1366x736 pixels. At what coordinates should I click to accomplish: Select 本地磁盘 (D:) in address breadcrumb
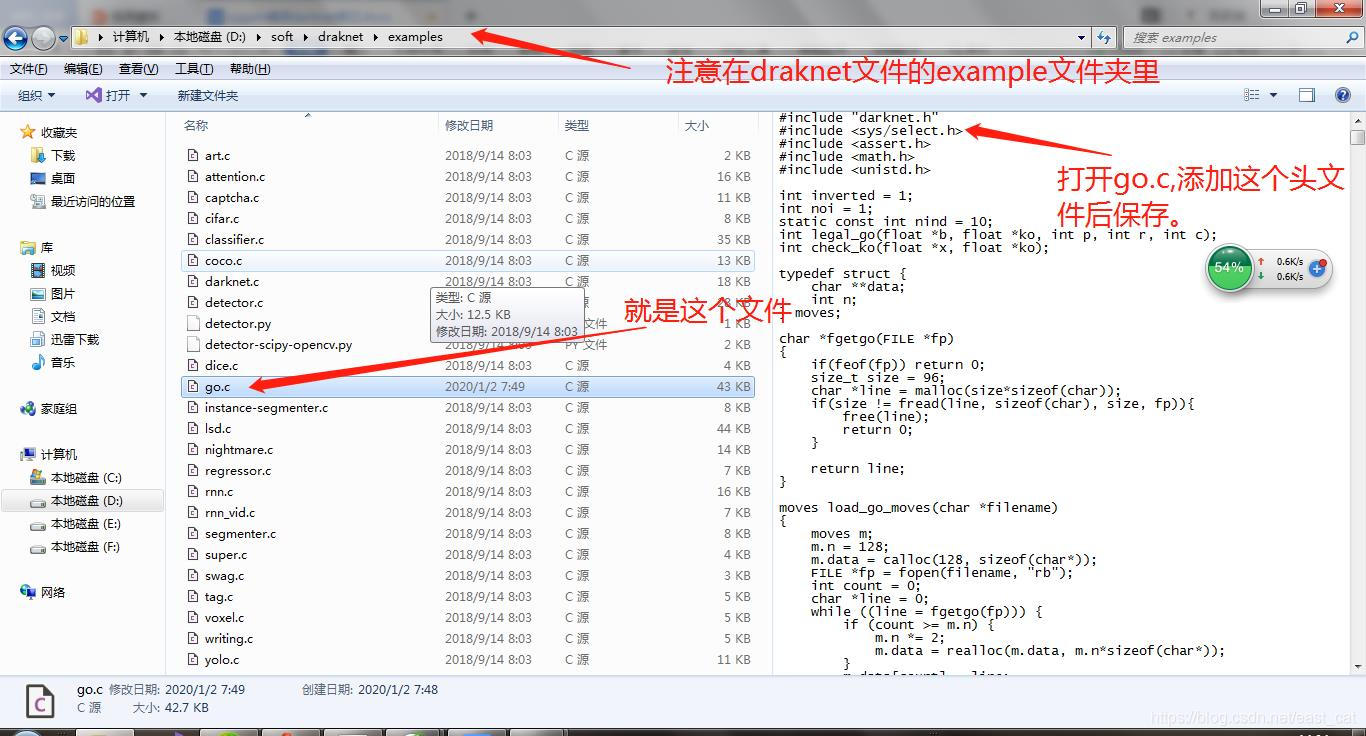click(209, 37)
